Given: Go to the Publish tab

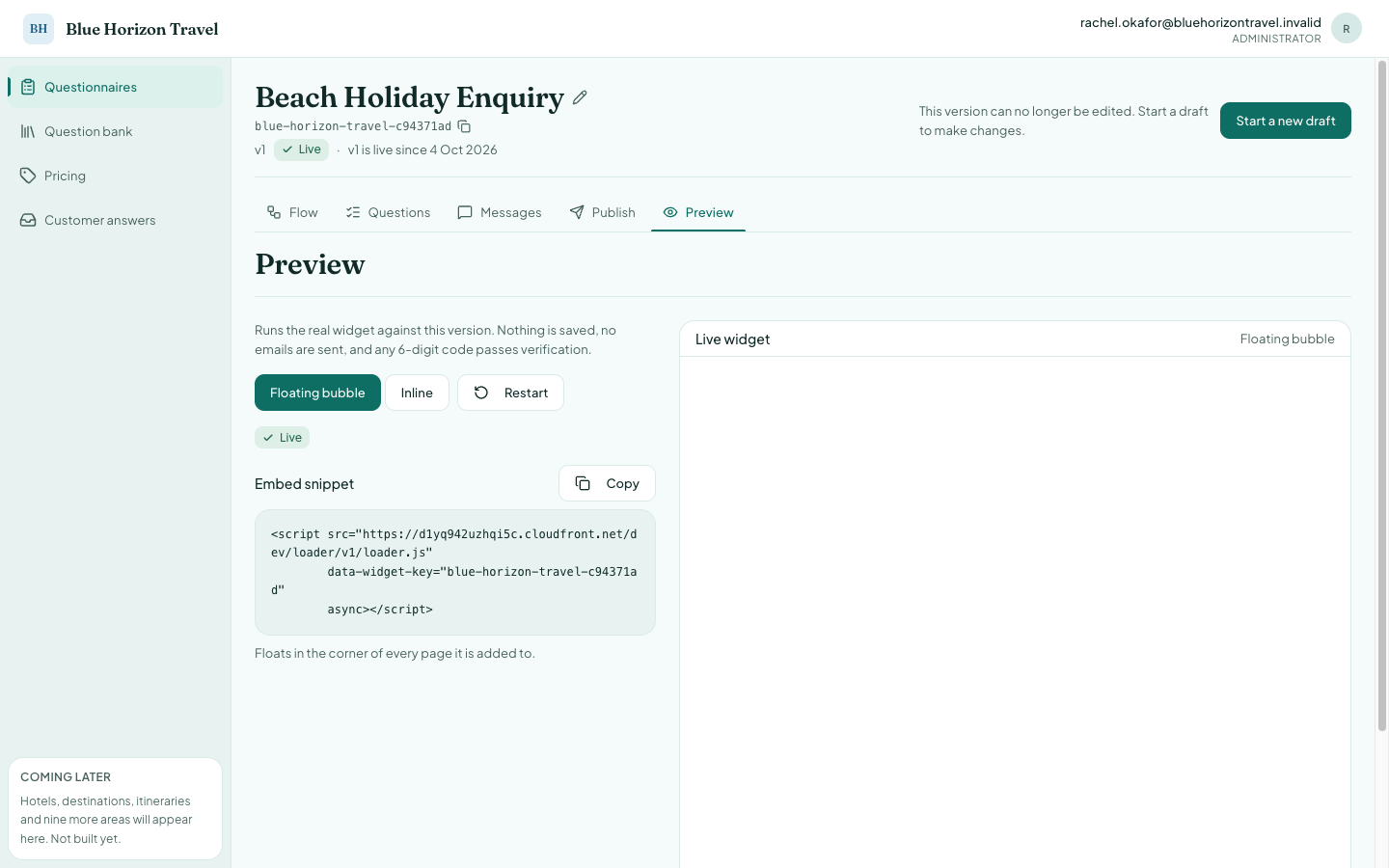Looking at the screenshot, I should coord(603,212).
